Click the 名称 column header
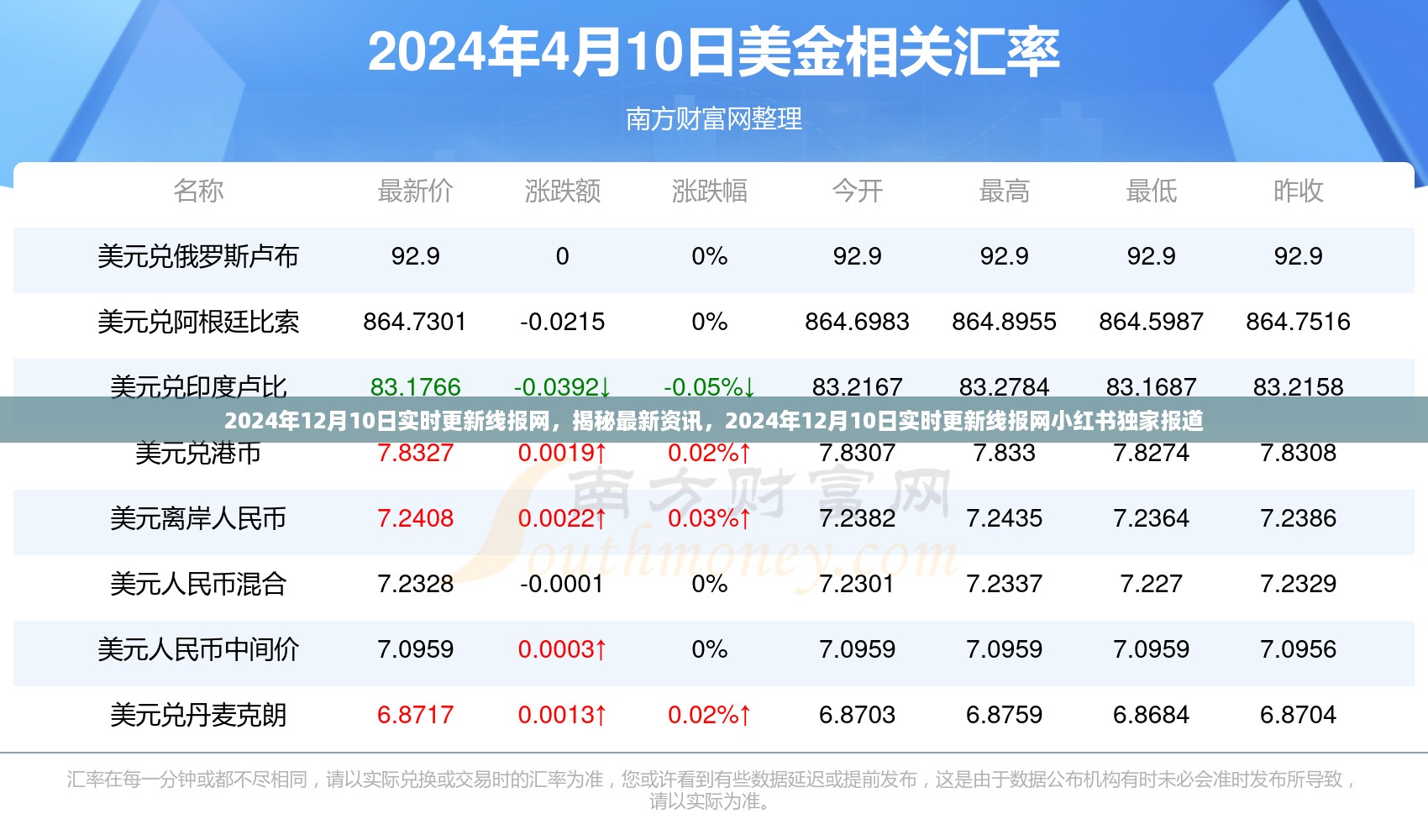 [198, 191]
